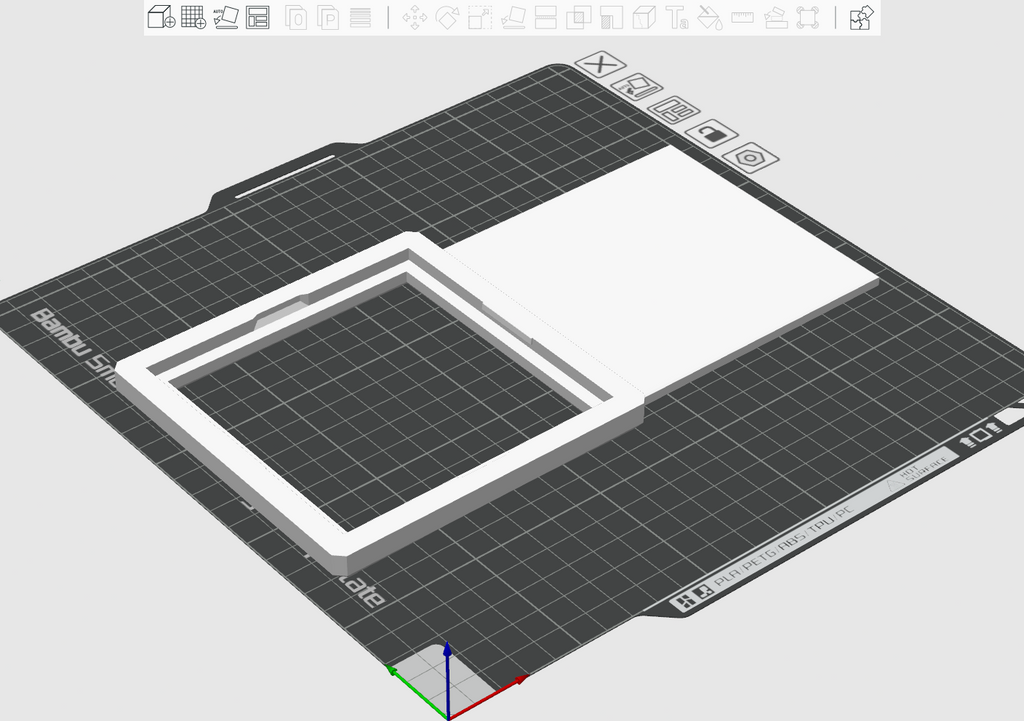Open the Color painting bucket tool
Image resolution: width=1024 pixels, height=721 pixels.
click(x=710, y=18)
